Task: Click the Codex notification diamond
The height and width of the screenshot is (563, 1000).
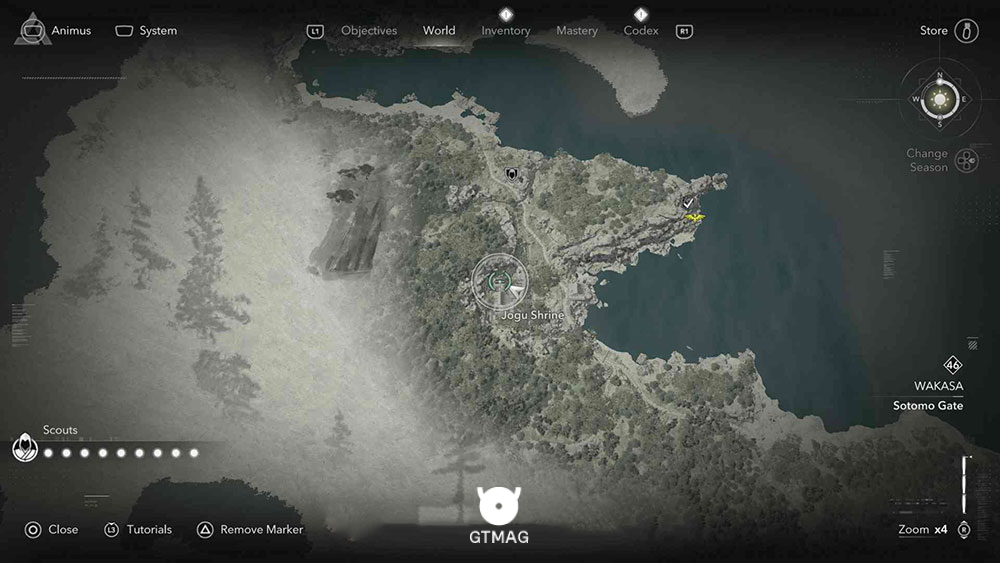Action: click(641, 14)
